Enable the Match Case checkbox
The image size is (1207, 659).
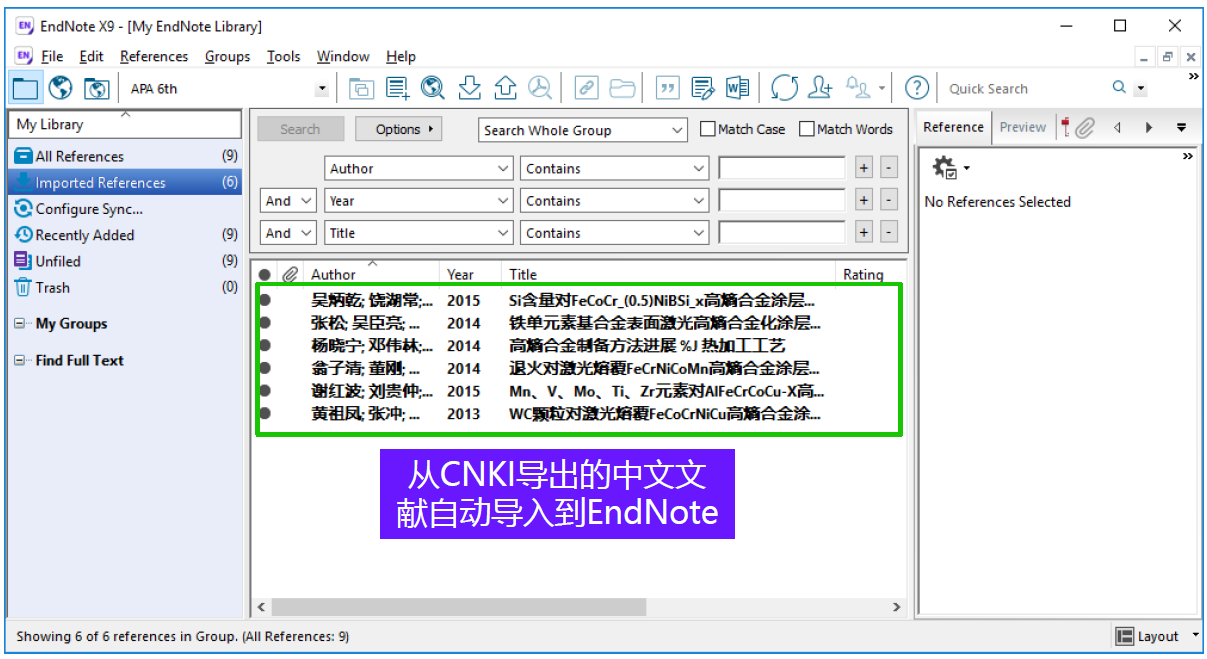coord(708,129)
